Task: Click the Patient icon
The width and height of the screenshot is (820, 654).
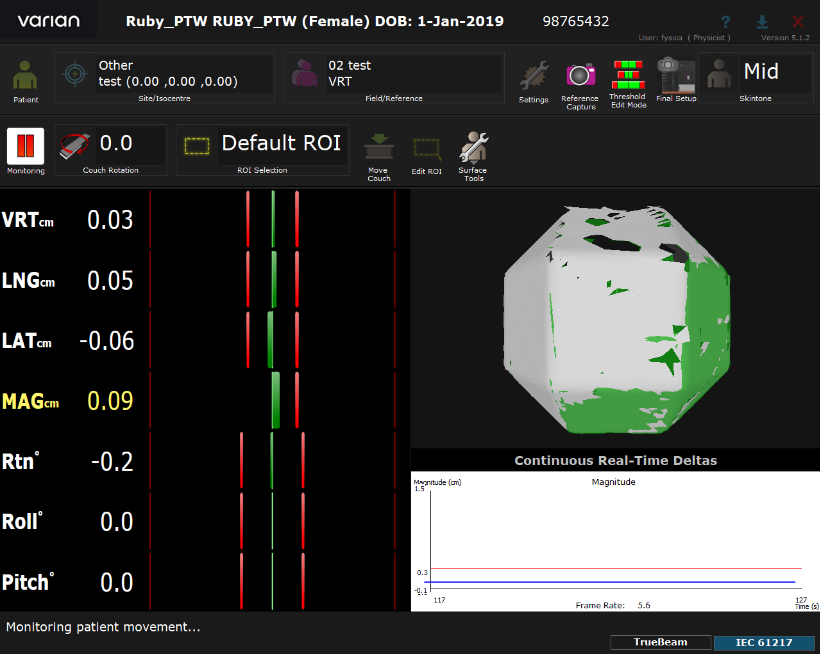Action: click(26, 78)
